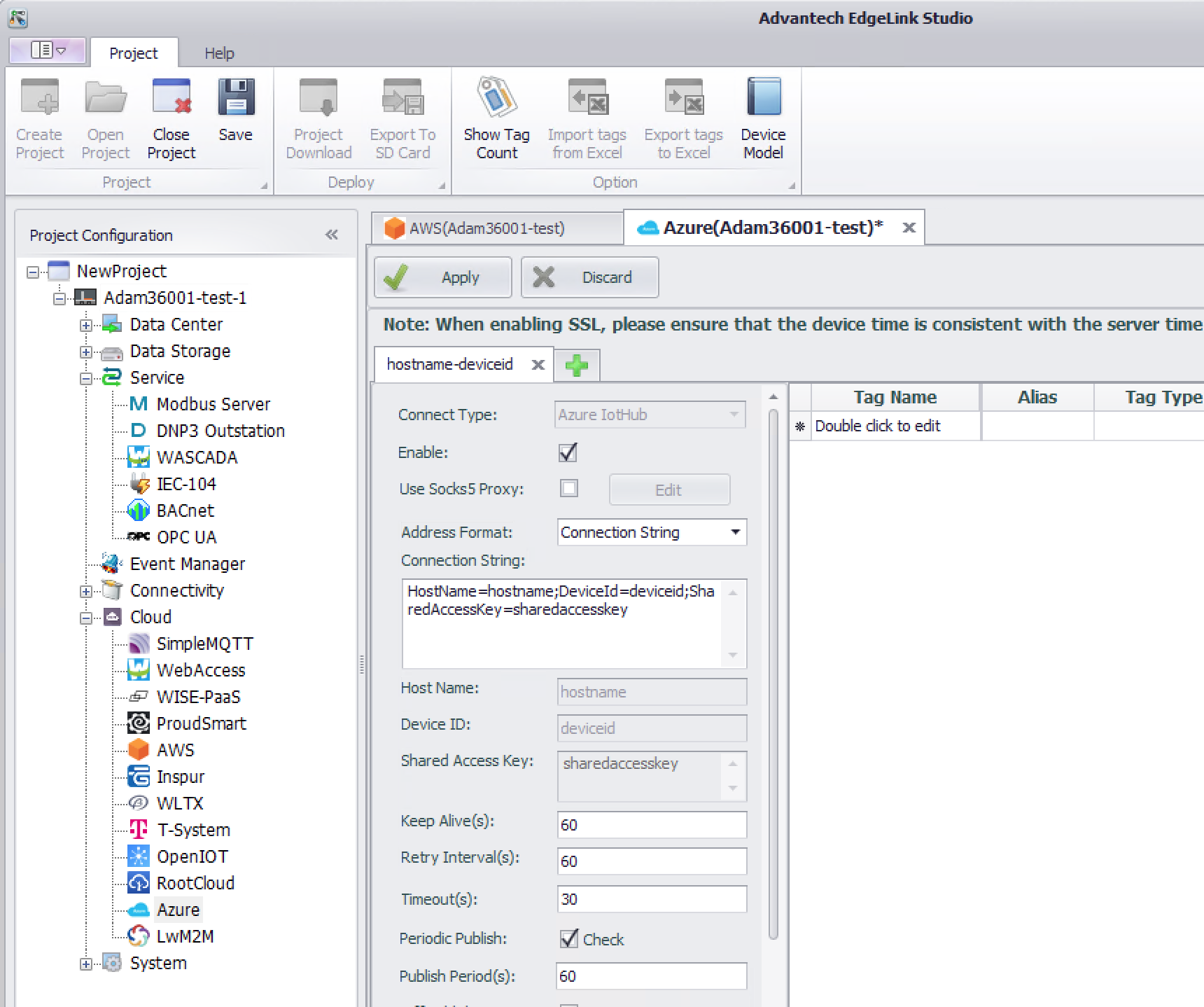The image size is (1204, 1007).
Task: Tick the Use Socks5 Proxy checkbox
Action: (569, 488)
